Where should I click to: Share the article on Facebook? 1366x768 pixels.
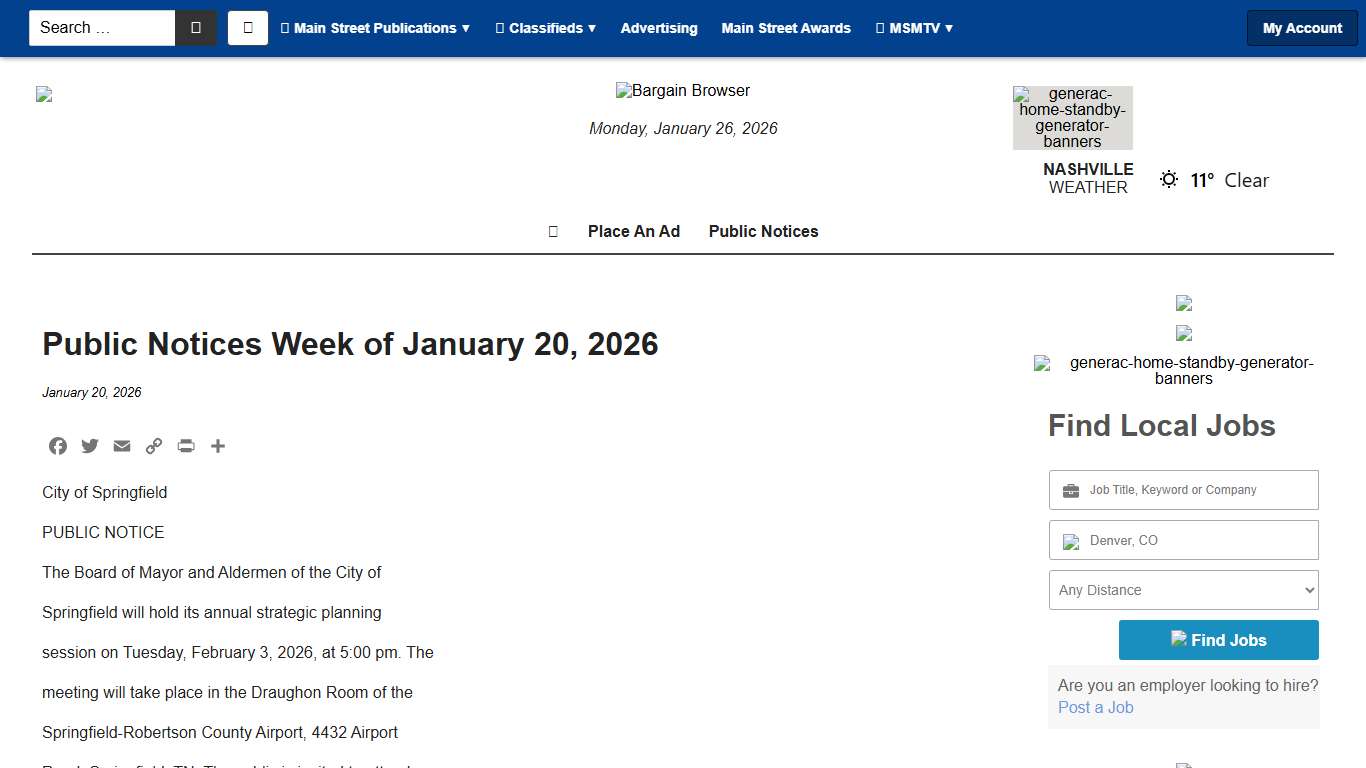57,446
